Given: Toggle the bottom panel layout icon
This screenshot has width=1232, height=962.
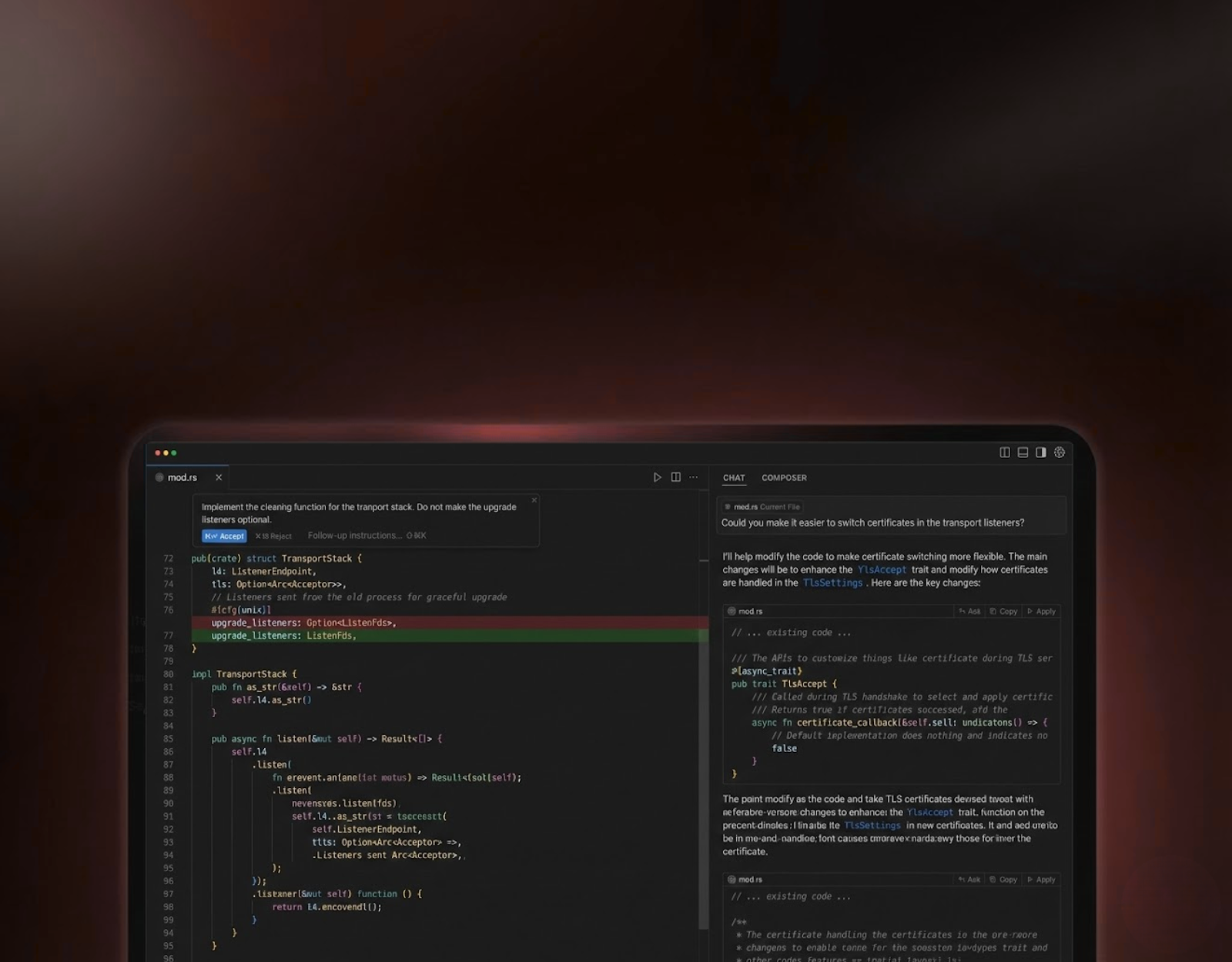Looking at the screenshot, I should point(1023,453).
